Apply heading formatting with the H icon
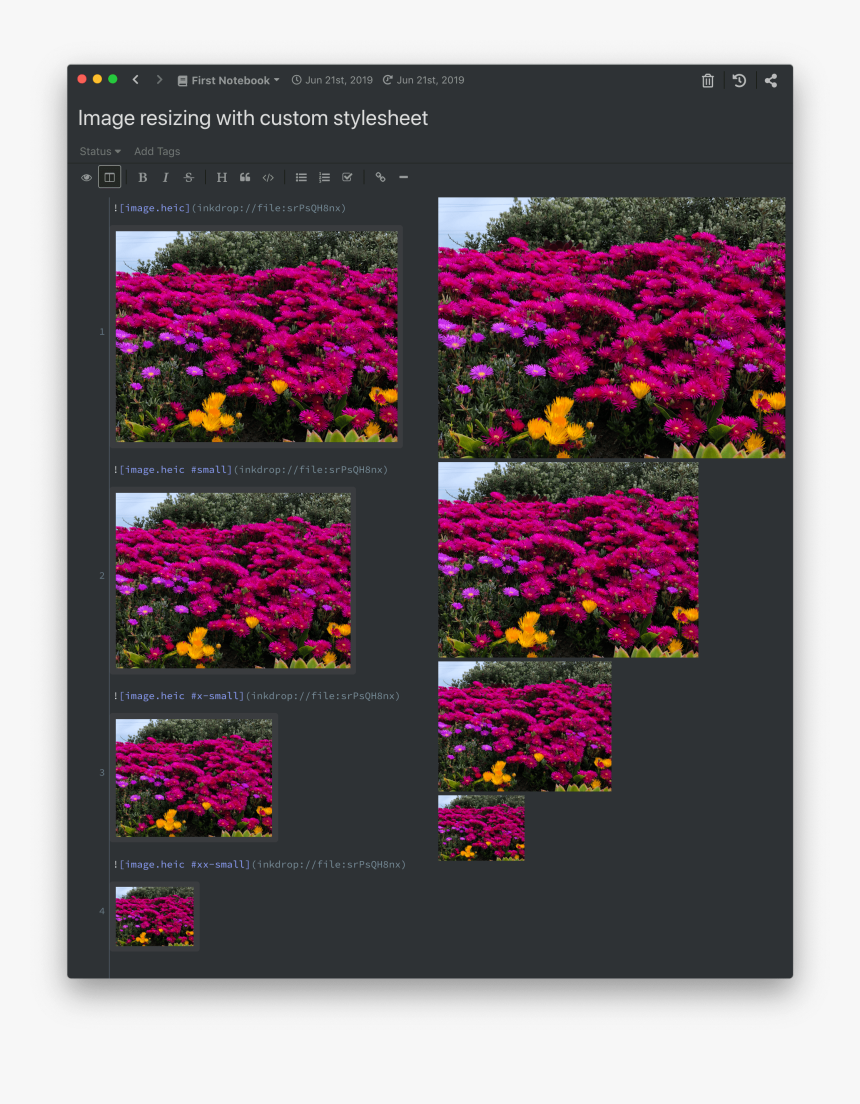Screen dimensions: 860x1104 [x=221, y=177]
